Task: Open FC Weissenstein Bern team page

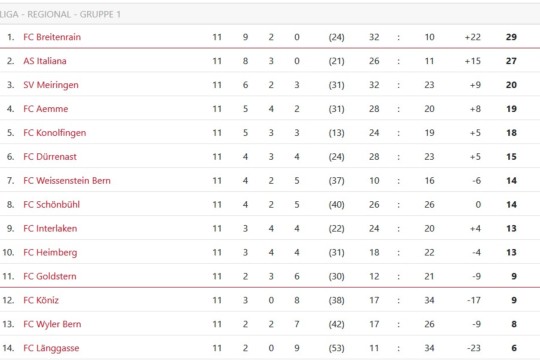Action: (67, 181)
